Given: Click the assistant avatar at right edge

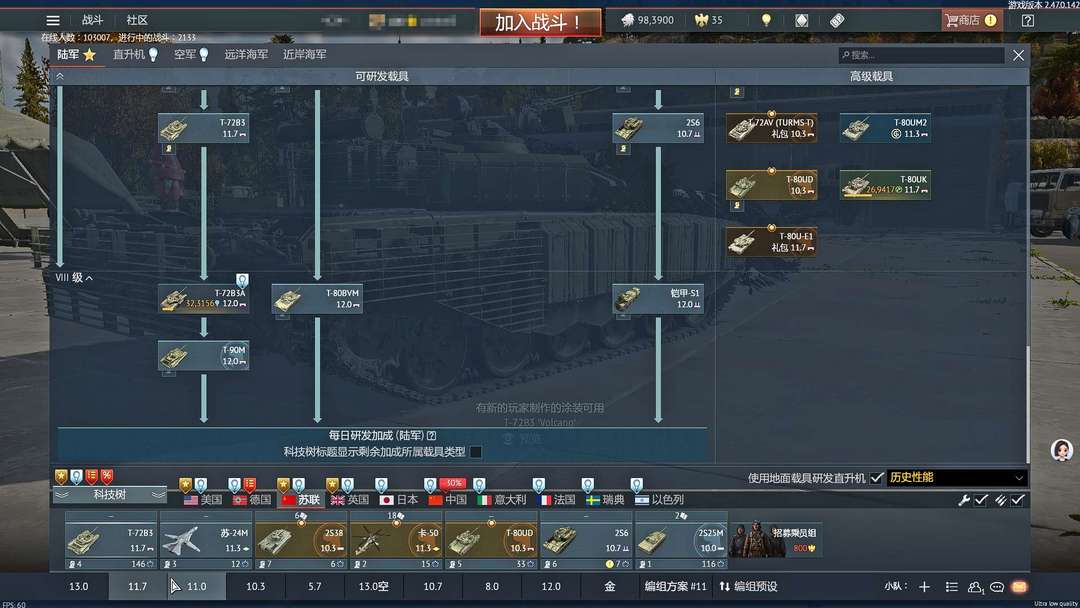Looking at the screenshot, I should coord(1061,450).
